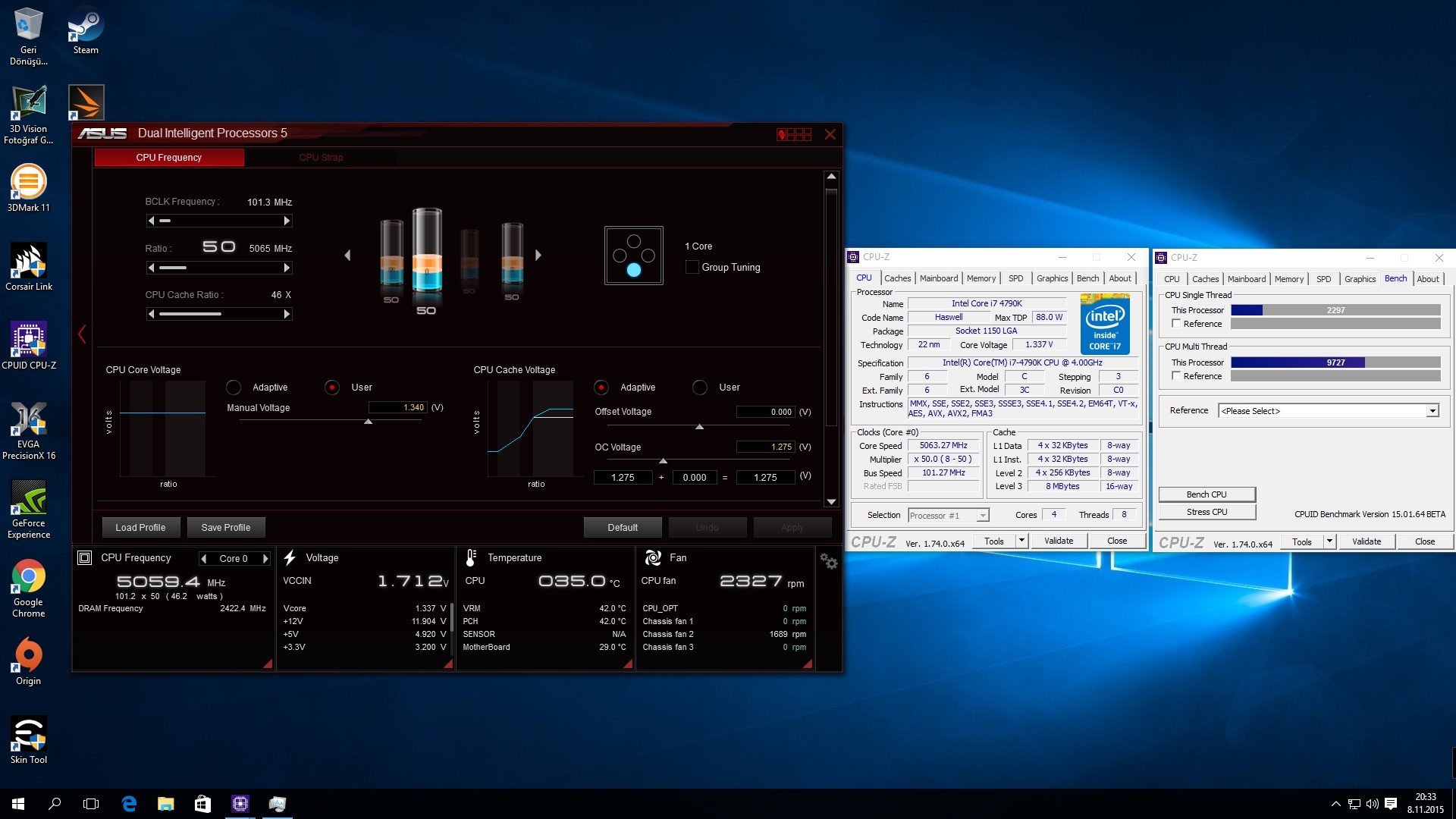Screen dimensions: 1456x819
Task: Select User for CPU Core Voltage
Action: [331, 388]
